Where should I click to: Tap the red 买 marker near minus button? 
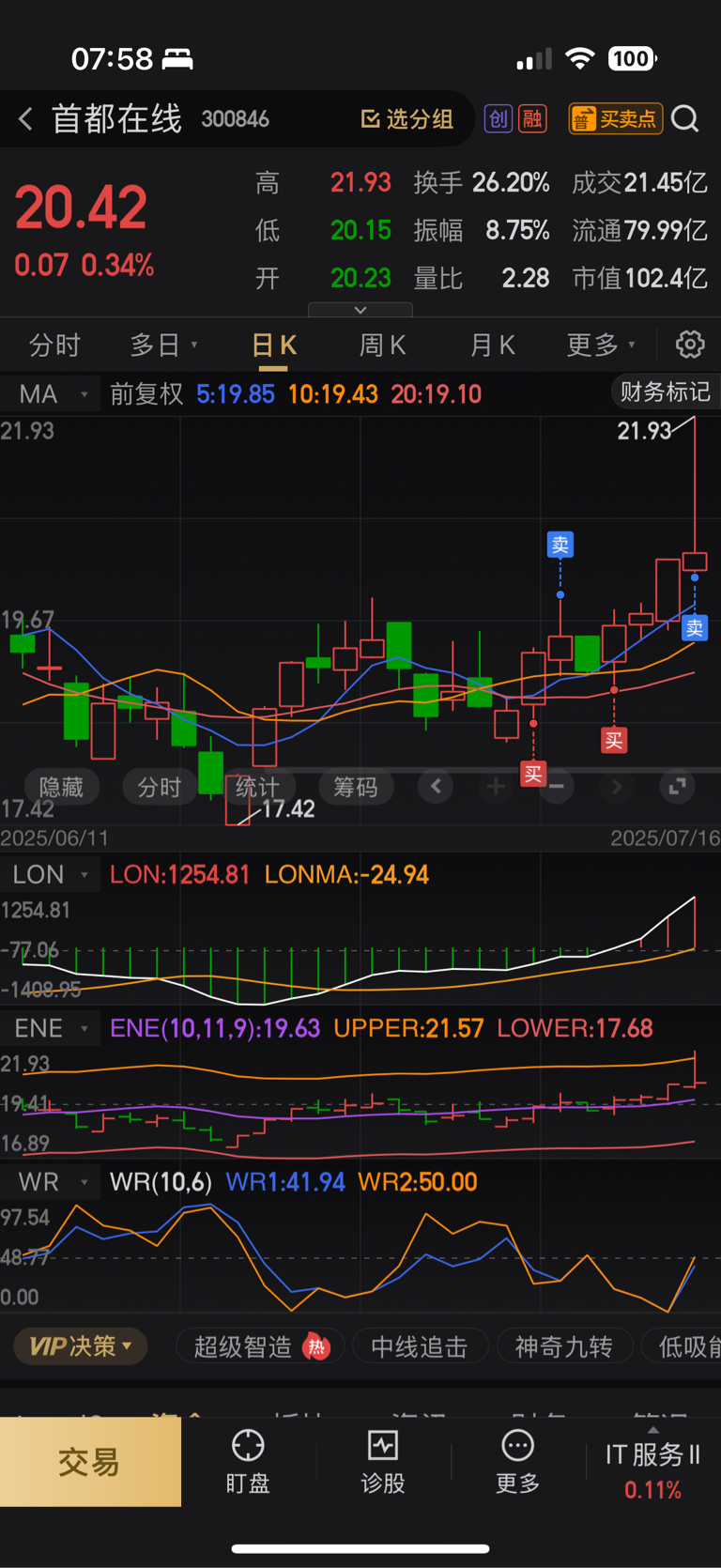[x=533, y=774]
